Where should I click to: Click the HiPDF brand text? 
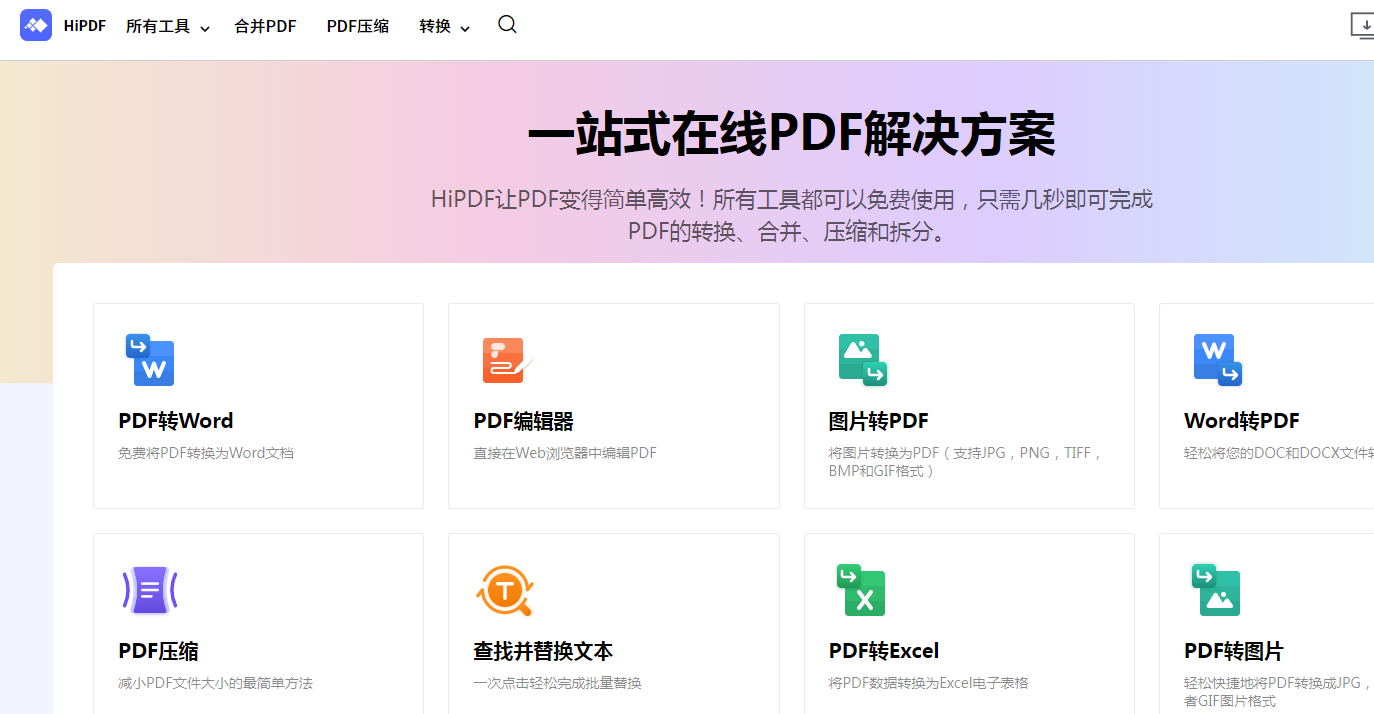(x=84, y=25)
